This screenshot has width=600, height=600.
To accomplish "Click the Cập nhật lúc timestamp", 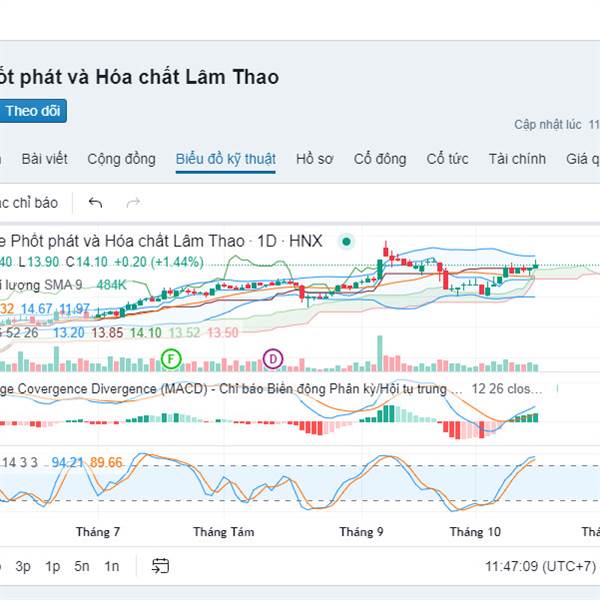I will [x=557, y=124].
